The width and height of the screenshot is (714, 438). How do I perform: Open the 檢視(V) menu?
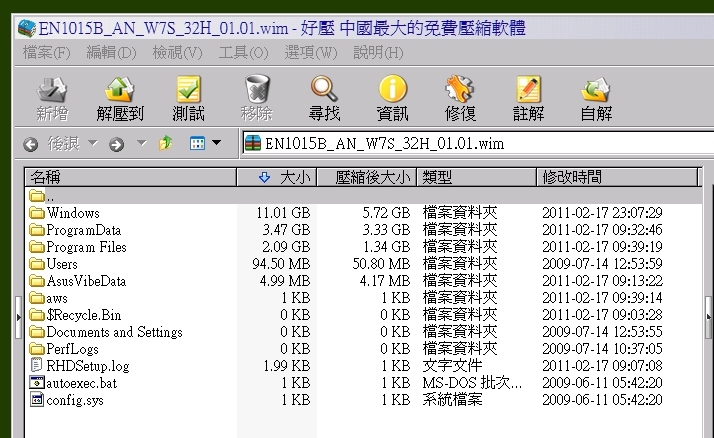(177, 53)
